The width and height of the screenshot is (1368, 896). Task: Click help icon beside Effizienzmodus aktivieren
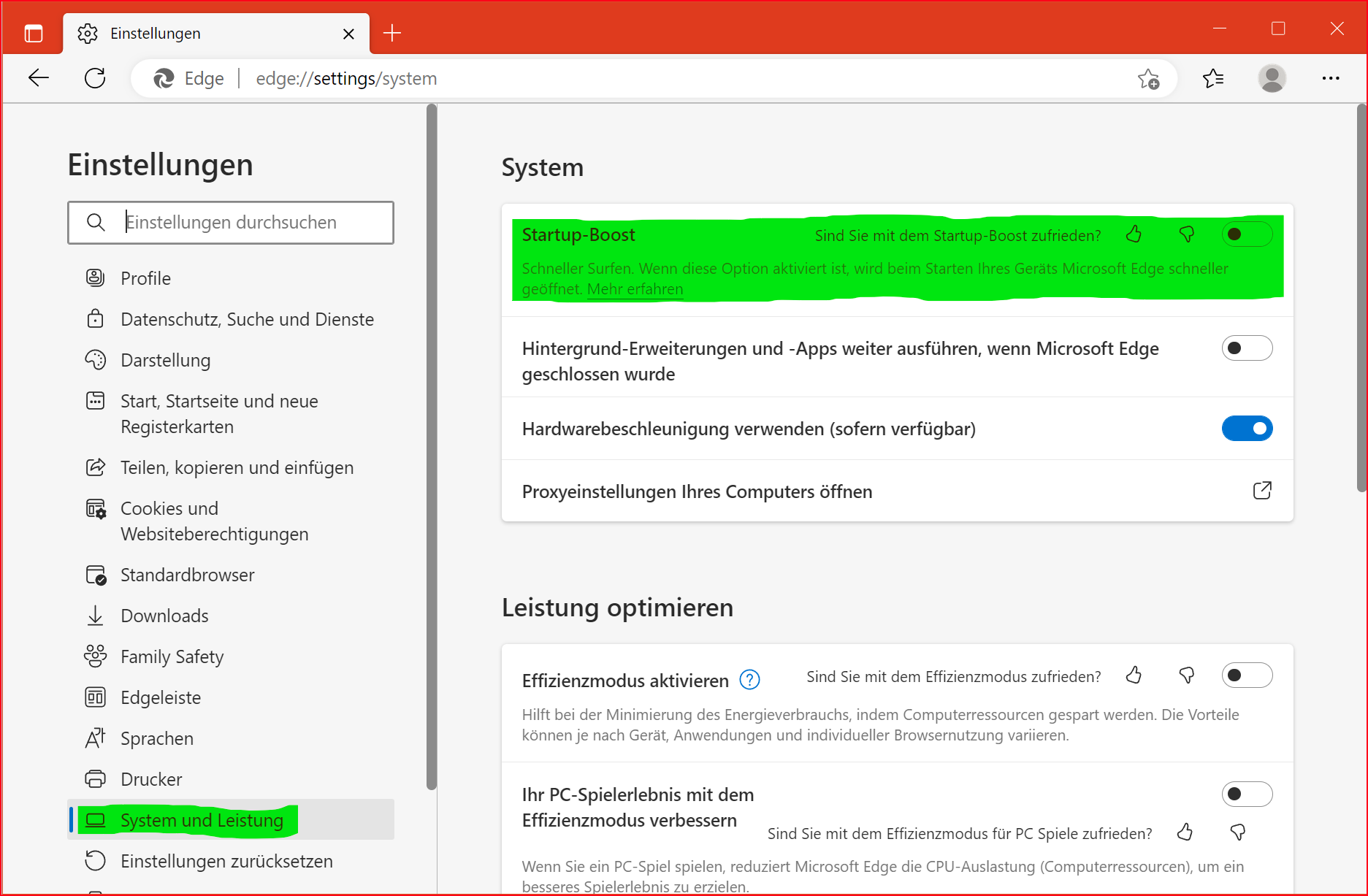coord(749,680)
